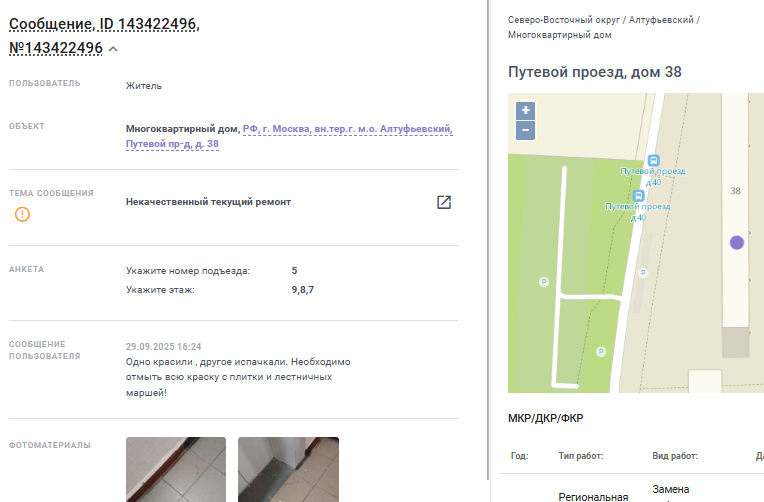Click the parking icon beside the road
Image resolution: width=764 pixels, height=502 pixels.
click(643, 273)
